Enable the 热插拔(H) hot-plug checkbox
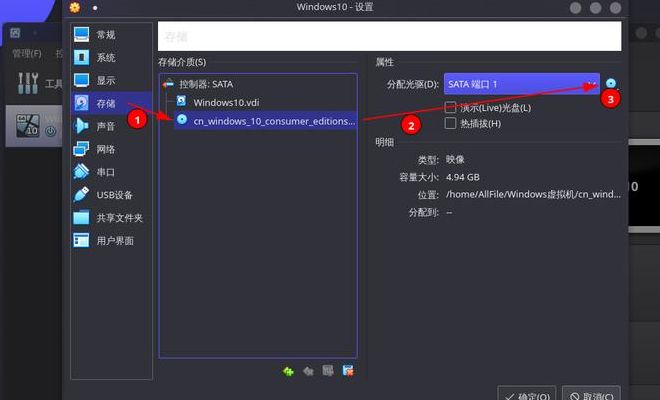660x400 pixels. pyautogui.click(x=450, y=123)
